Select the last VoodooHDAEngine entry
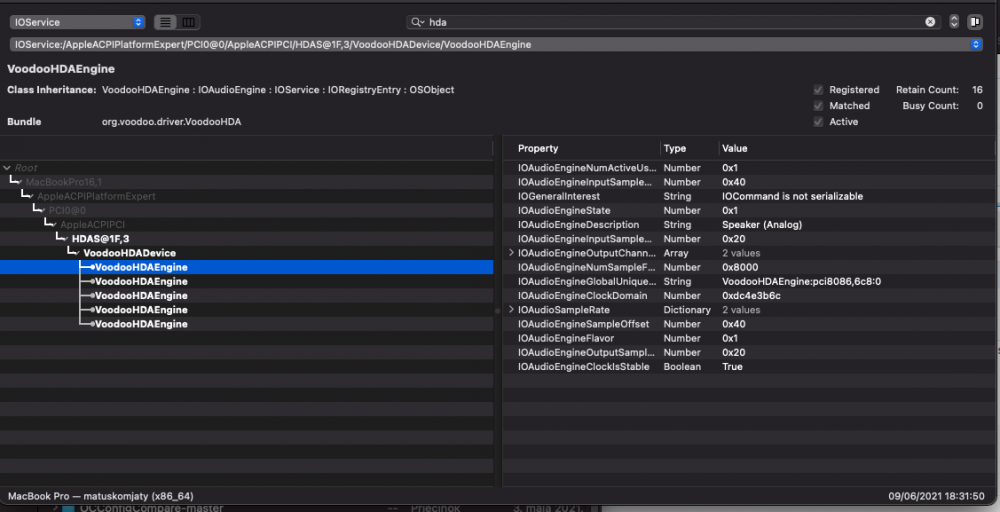This screenshot has width=1000, height=512. (246, 324)
